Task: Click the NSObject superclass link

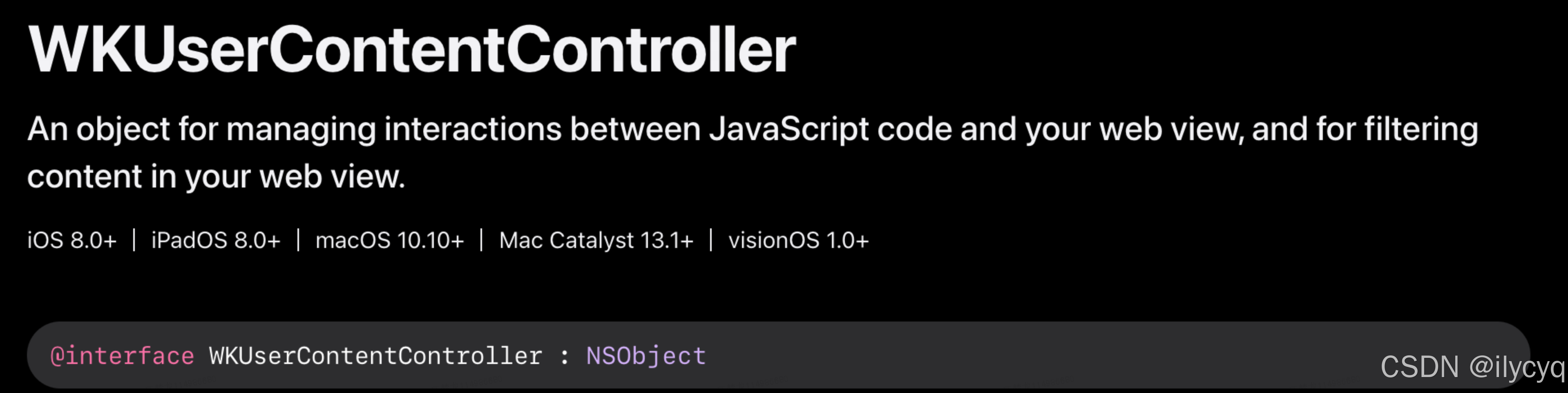Action: (646, 356)
